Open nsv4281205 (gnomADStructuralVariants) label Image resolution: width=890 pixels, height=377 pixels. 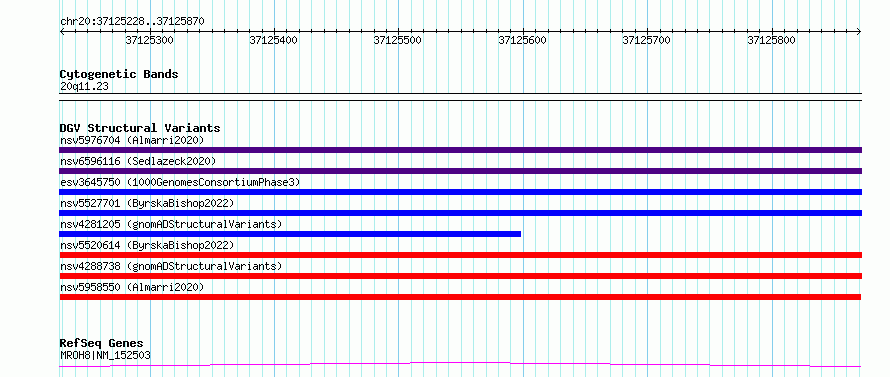click(171, 224)
